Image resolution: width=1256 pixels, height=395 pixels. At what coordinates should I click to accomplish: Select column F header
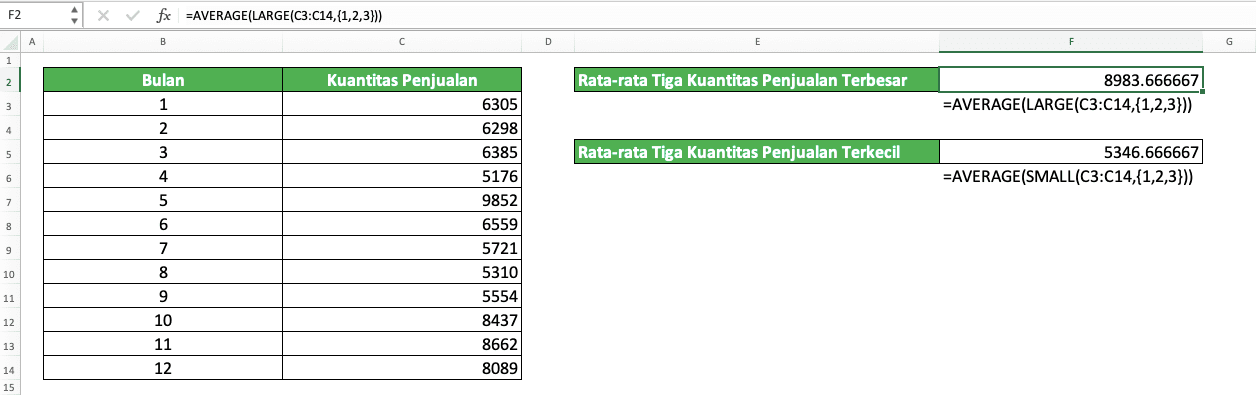click(1071, 41)
